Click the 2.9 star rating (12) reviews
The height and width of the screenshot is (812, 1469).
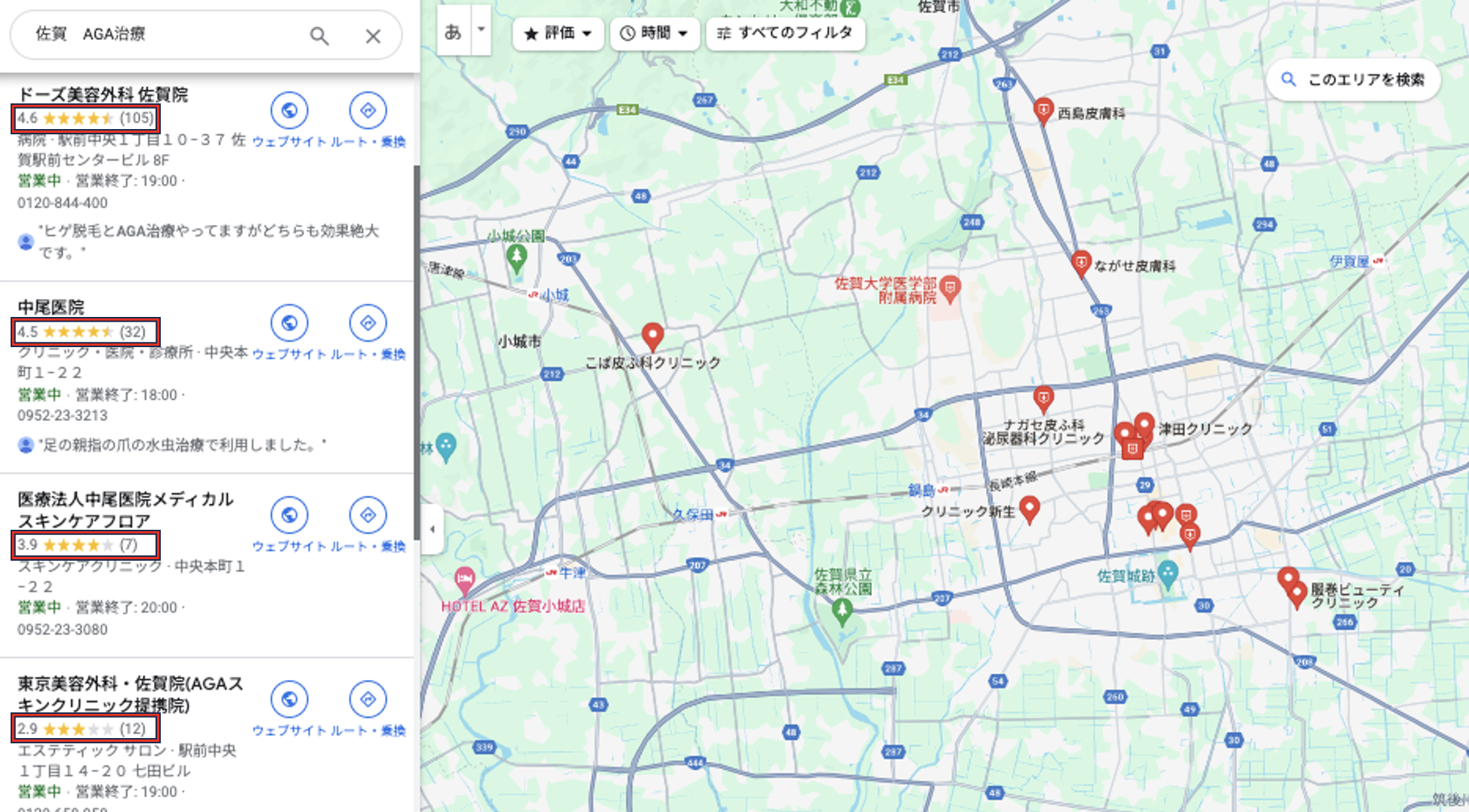(x=85, y=729)
